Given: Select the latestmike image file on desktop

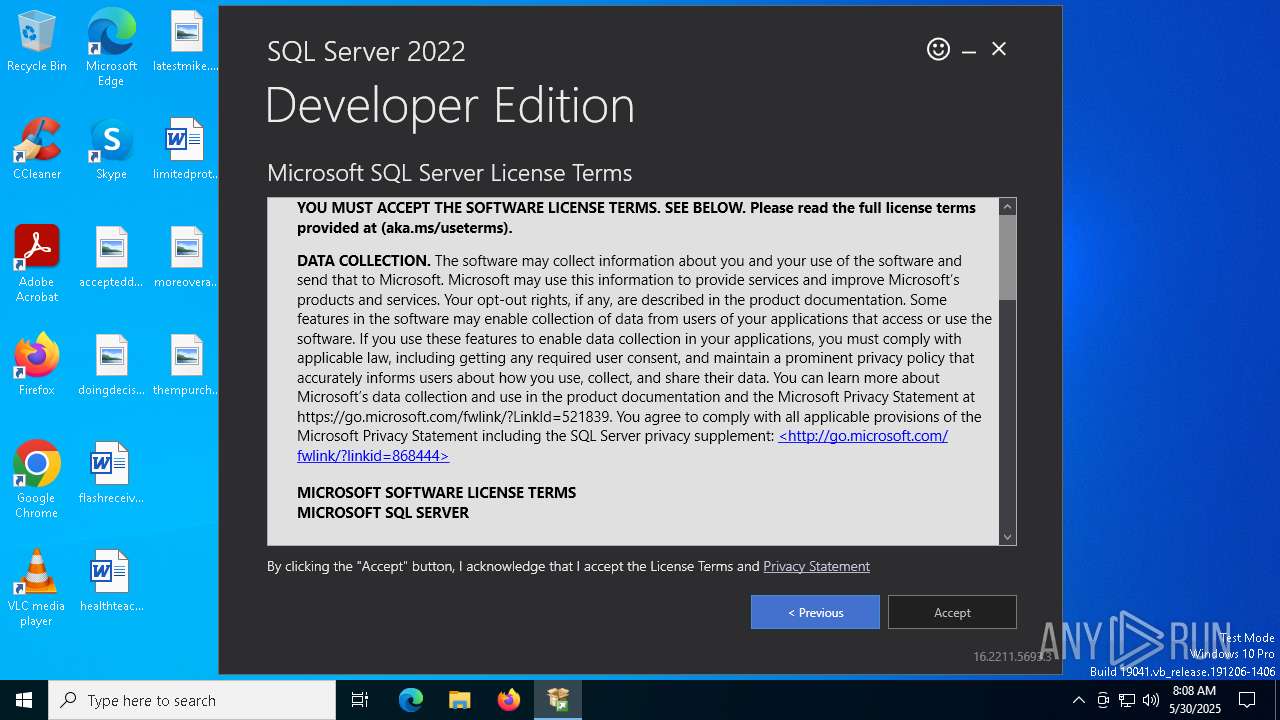Looking at the screenshot, I should 186,42.
